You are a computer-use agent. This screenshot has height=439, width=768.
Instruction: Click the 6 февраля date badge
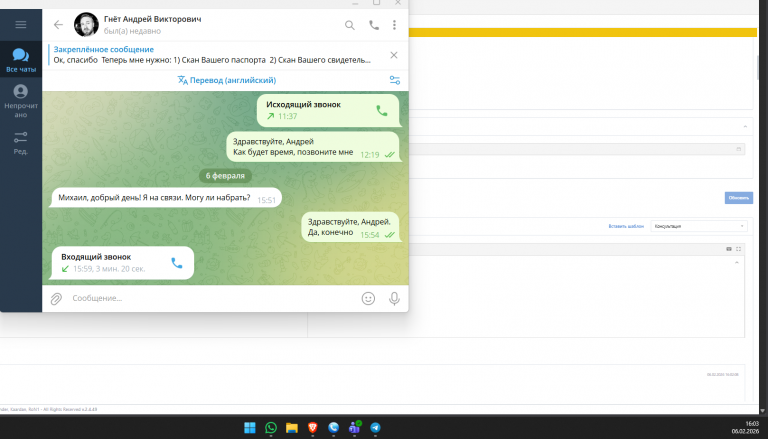225,176
